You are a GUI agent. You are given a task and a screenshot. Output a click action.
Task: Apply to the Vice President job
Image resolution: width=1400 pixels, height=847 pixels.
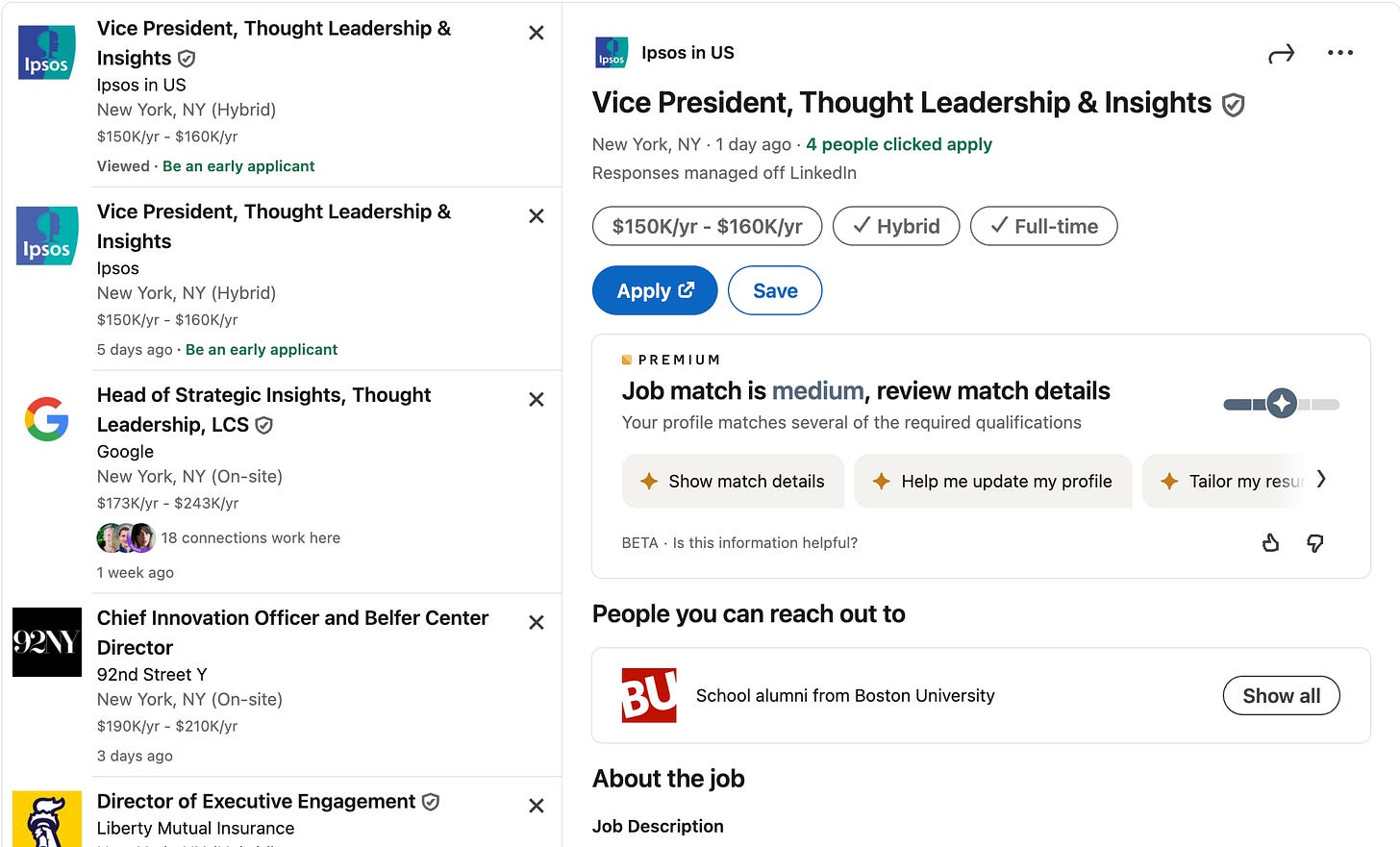pos(654,290)
